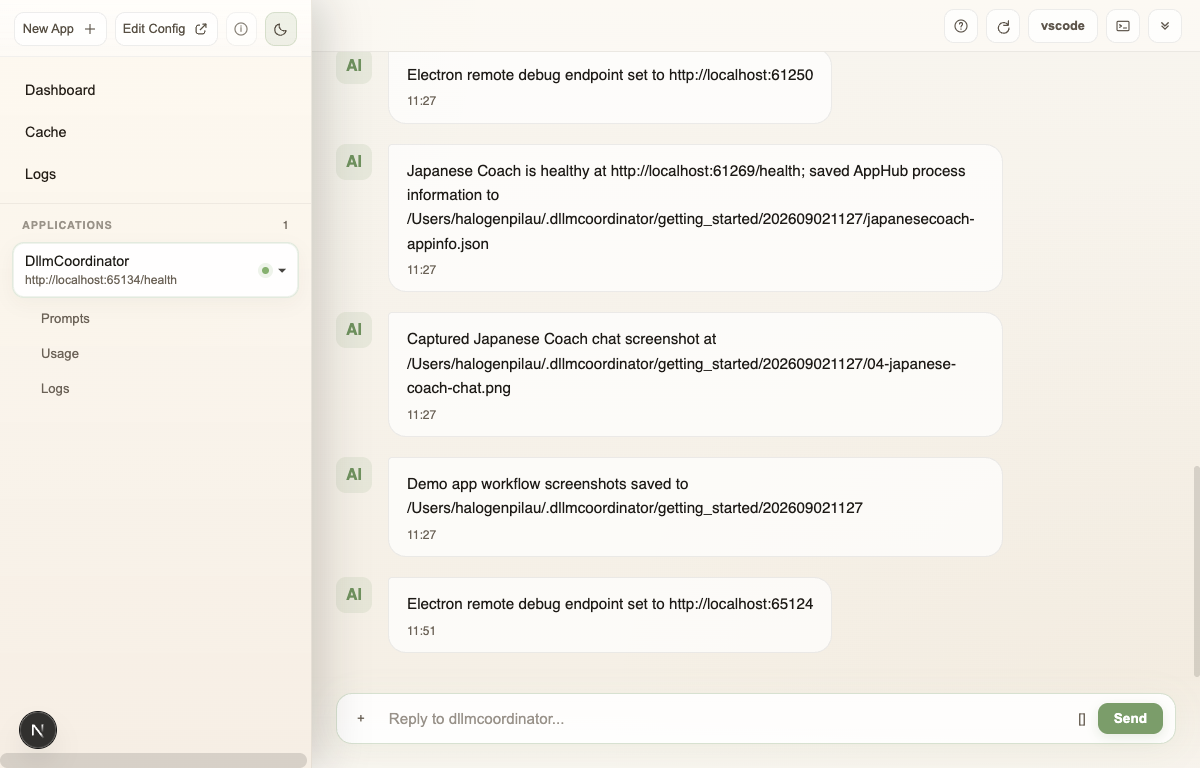1200x768 pixels.
Task: Focus the Reply to dllmcoordinator input
Action: click(x=725, y=718)
